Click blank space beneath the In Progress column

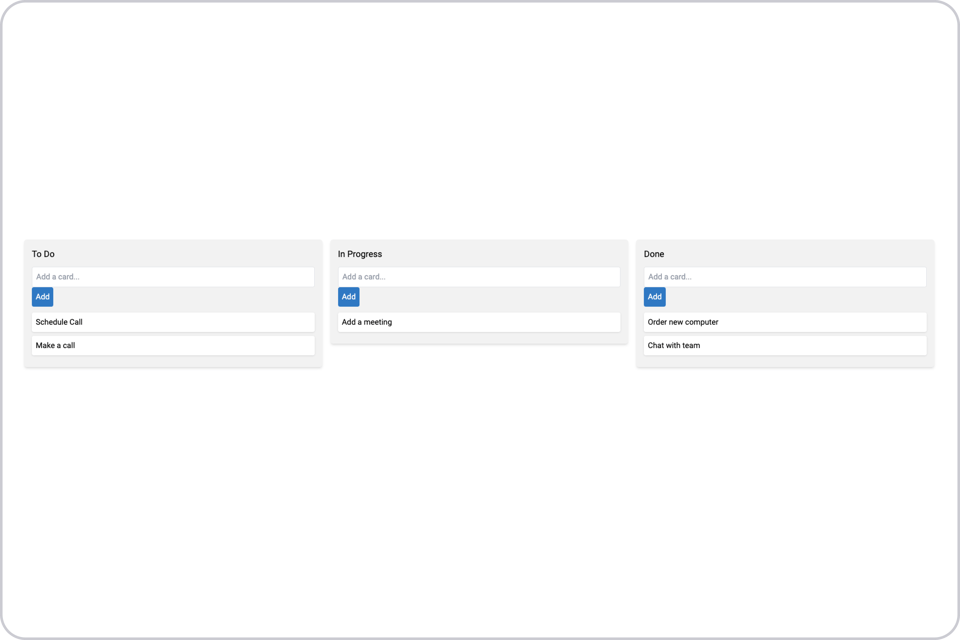point(479,490)
